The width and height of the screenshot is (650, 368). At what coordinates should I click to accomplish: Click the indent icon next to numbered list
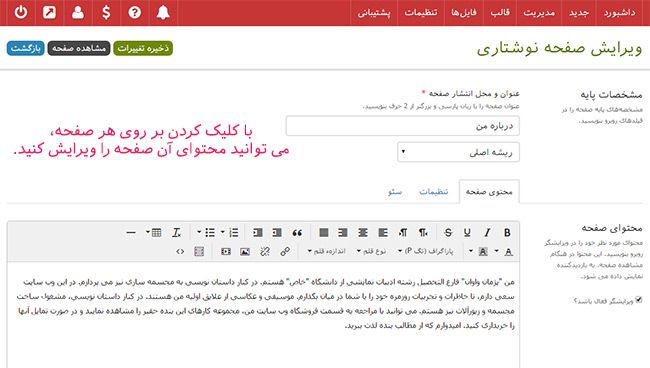tap(257, 233)
